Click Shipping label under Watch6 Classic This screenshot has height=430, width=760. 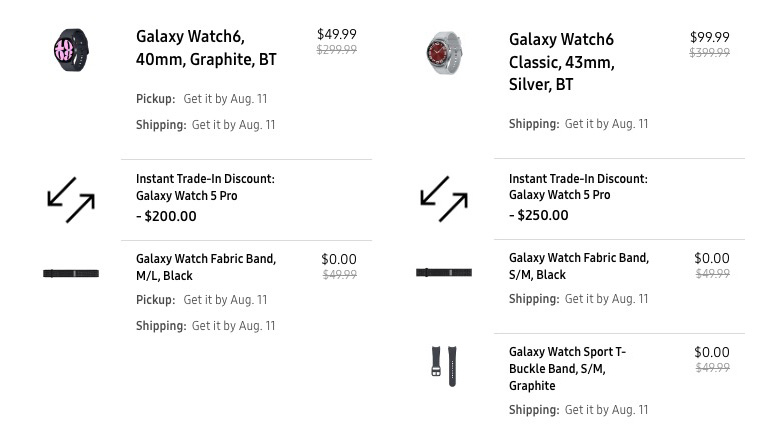click(x=533, y=124)
